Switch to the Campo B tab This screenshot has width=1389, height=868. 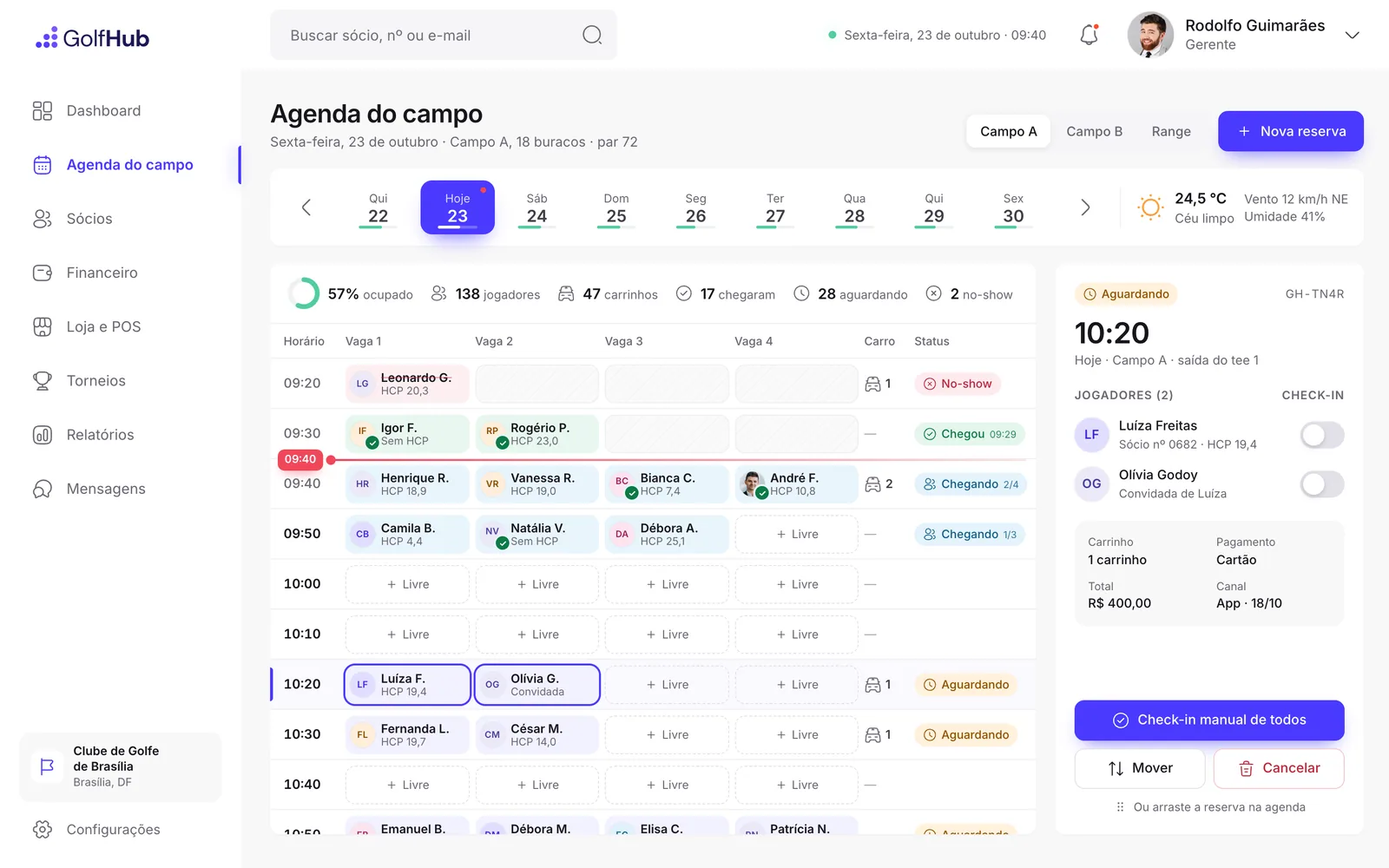tap(1094, 131)
